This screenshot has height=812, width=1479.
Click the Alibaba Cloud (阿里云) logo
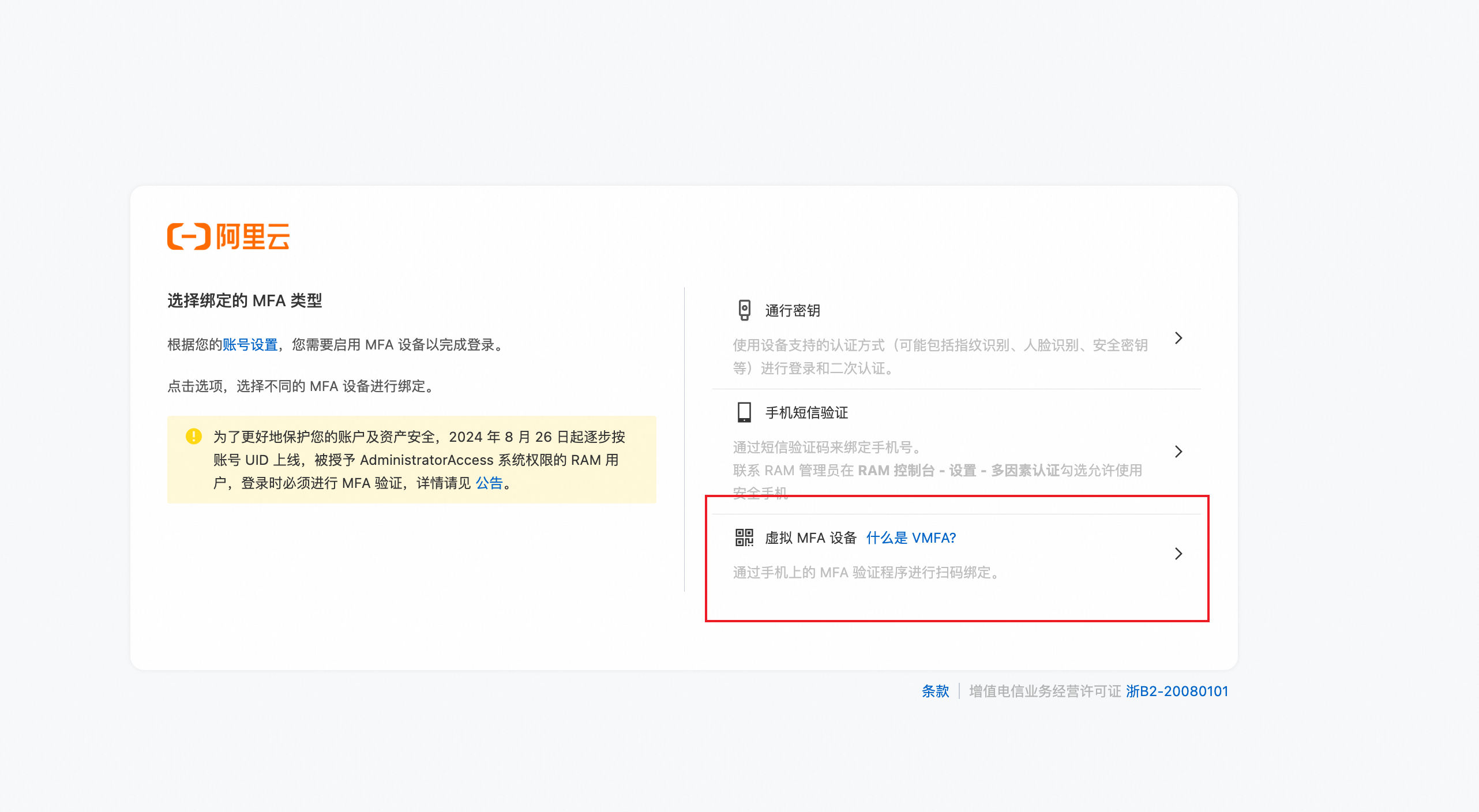click(x=228, y=236)
